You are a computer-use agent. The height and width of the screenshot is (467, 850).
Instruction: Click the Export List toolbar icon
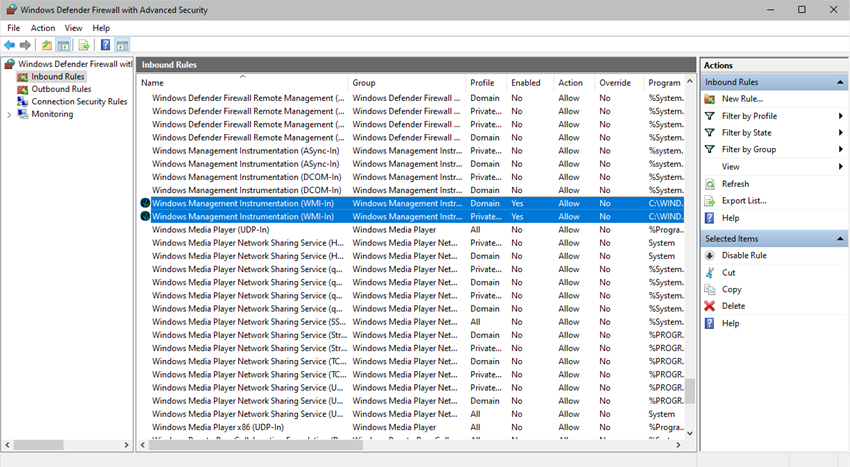(84, 45)
